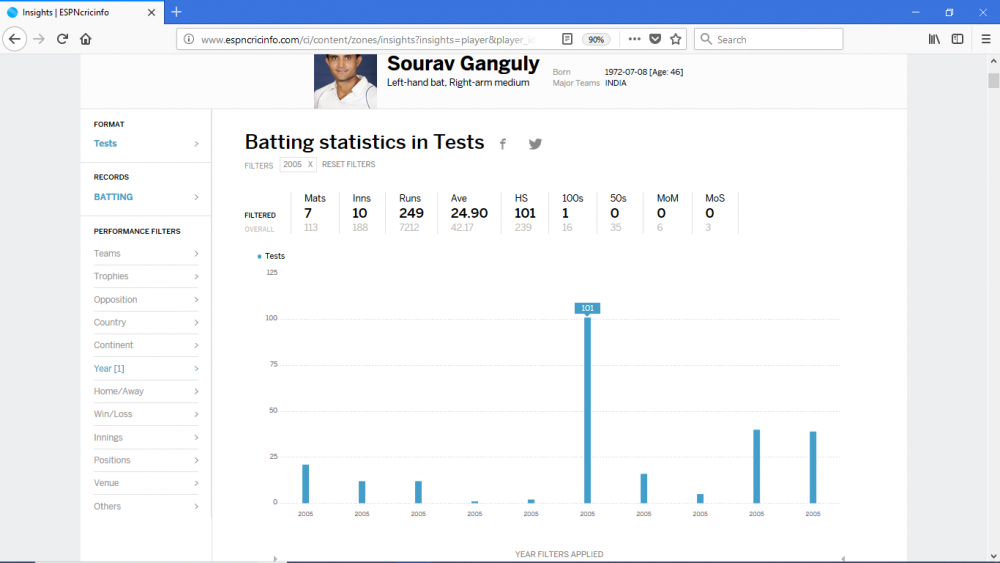Image resolution: width=1000 pixels, height=563 pixels.
Task: Expand the Year [1] filter
Action: 146,368
